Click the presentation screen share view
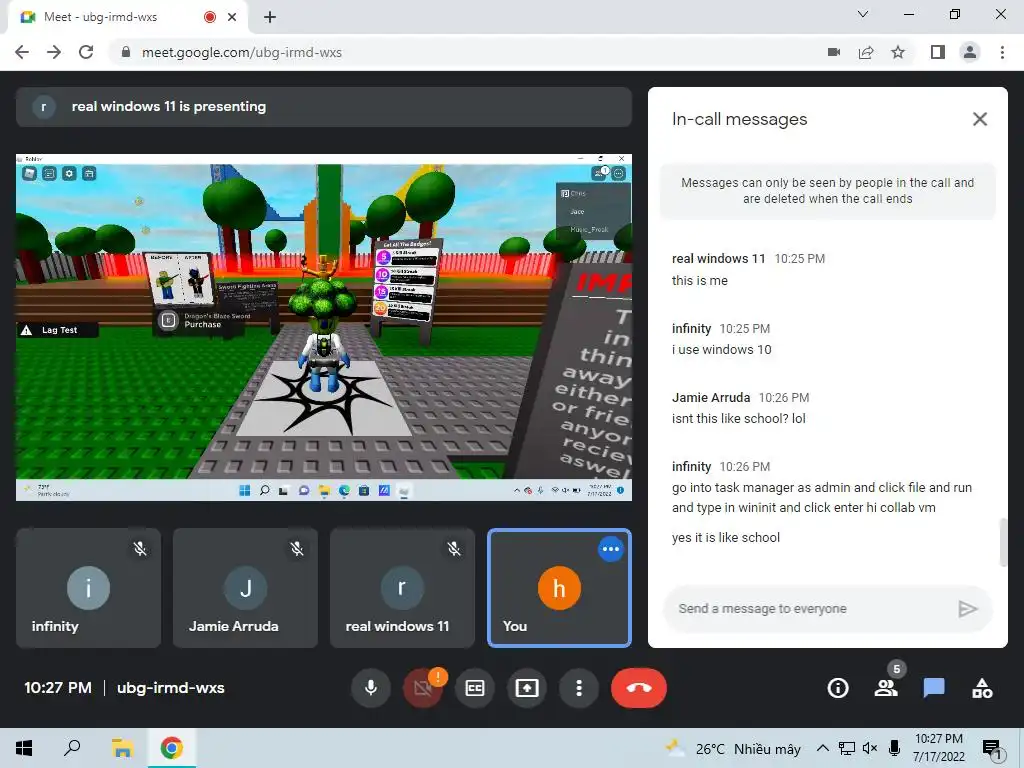This screenshot has width=1024, height=768. [324, 327]
